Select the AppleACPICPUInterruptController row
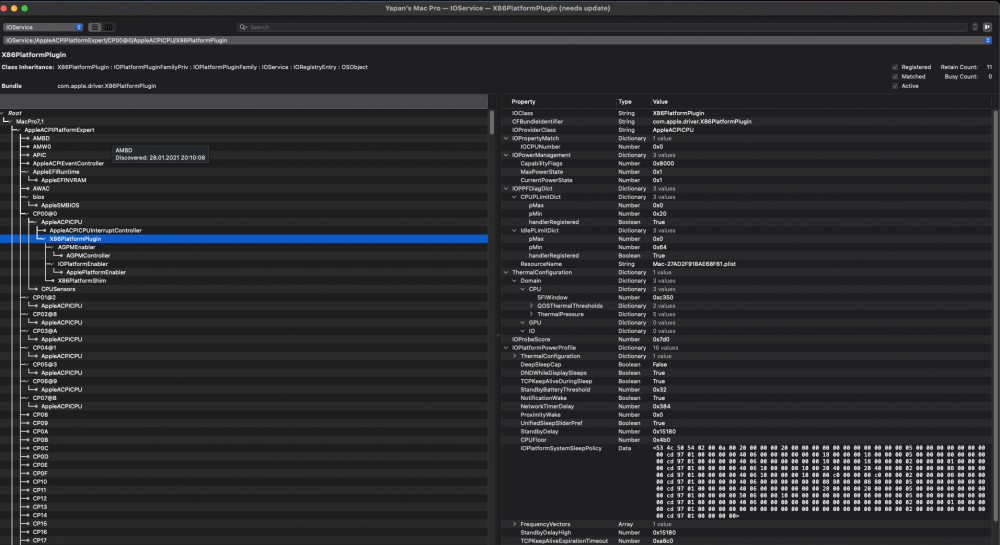The width and height of the screenshot is (1000, 545). click(x=244, y=230)
